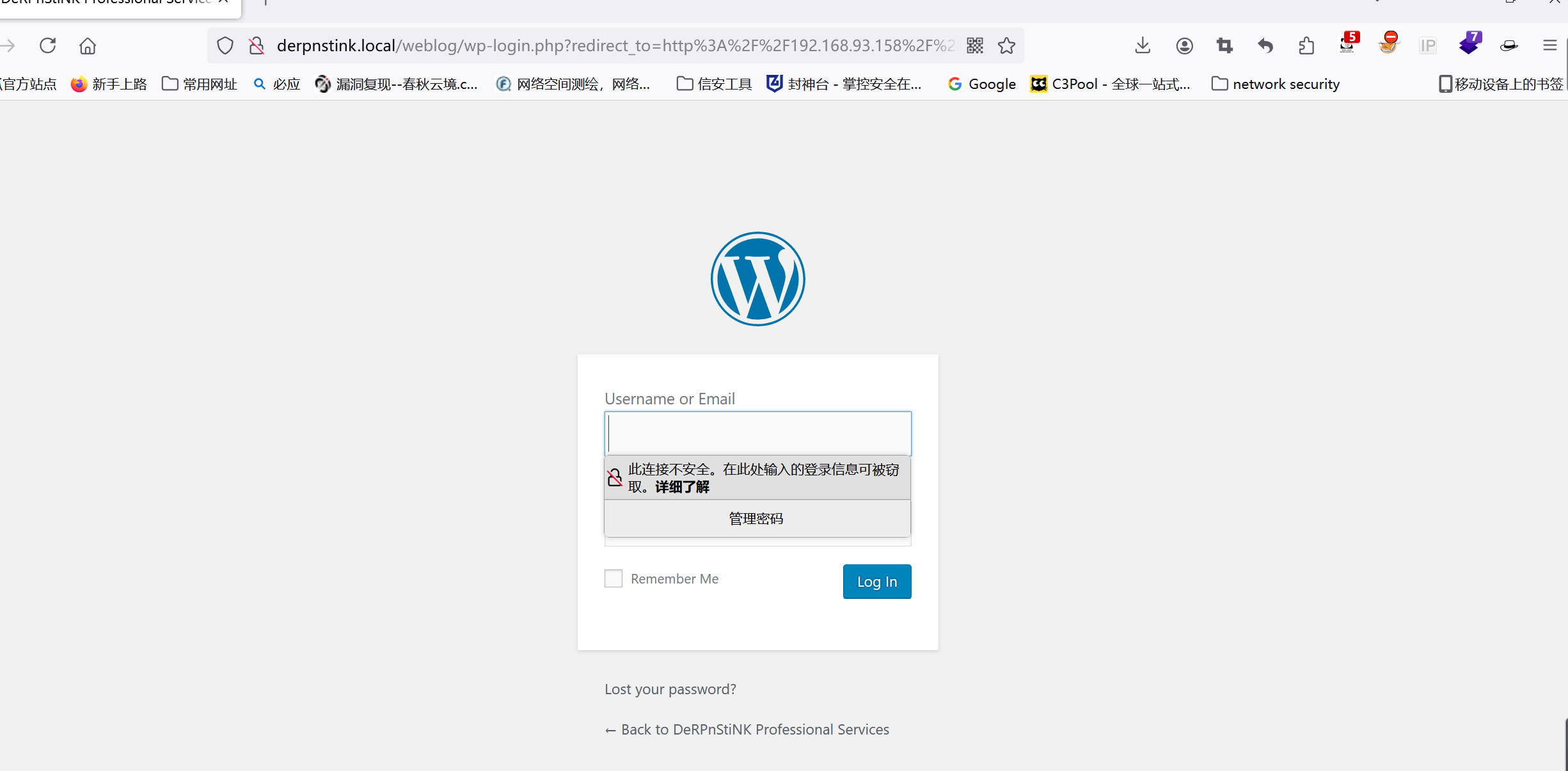The height and width of the screenshot is (771, 1568).
Task: Click the IP extension icon
Action: click(1428, 45)
